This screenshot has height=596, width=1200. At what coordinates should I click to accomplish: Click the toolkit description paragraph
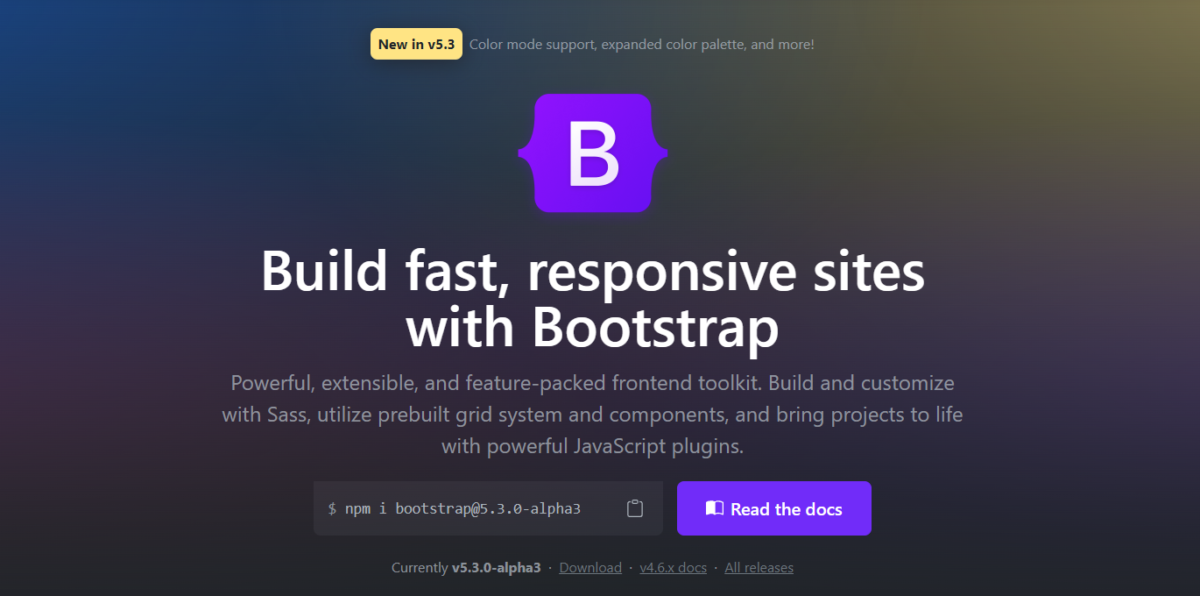[x=593, y=414]
